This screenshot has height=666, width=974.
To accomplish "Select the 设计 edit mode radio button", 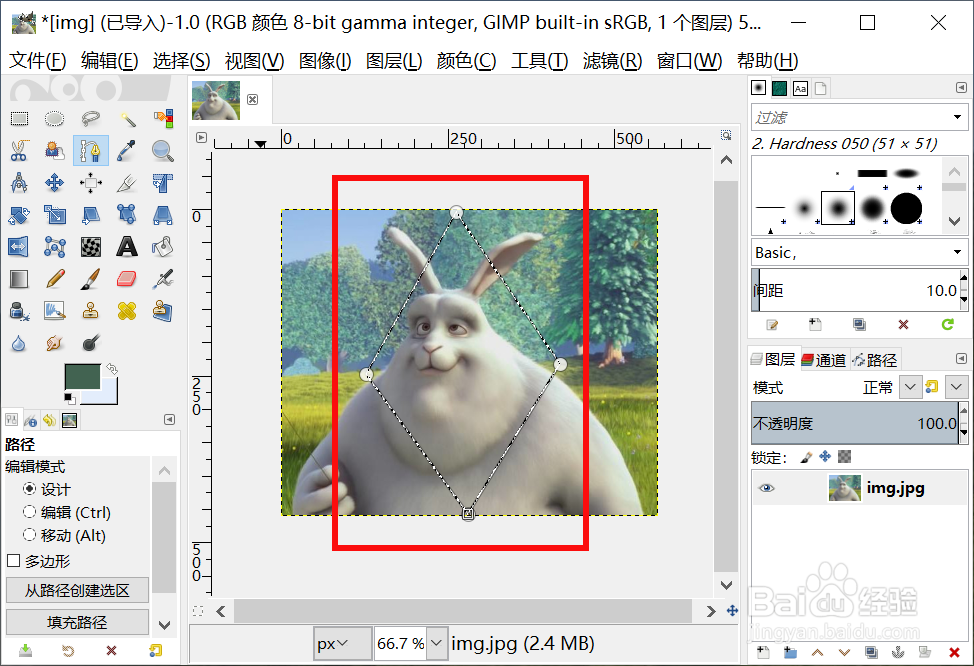I will point(29,489).
